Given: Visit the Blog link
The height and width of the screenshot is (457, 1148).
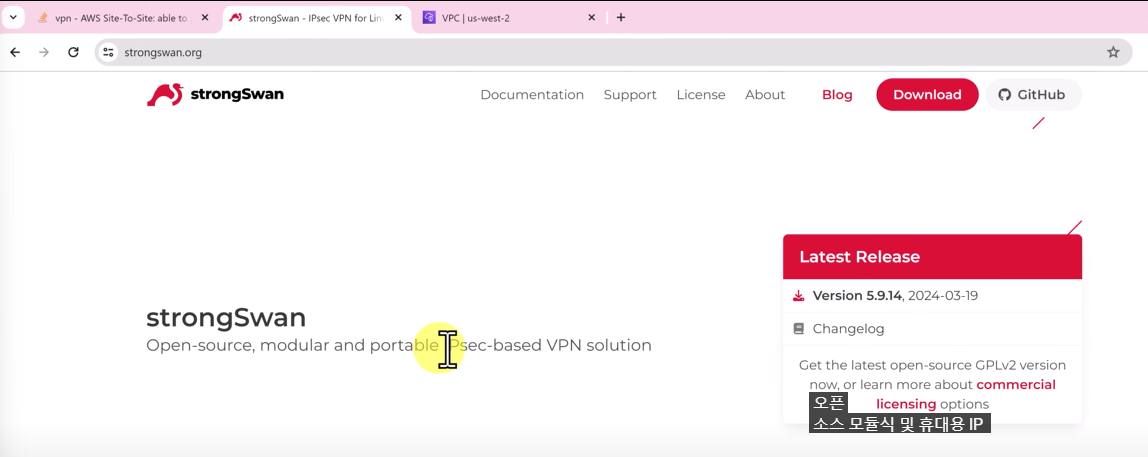Looking at the screenshot, I should 837,94.
